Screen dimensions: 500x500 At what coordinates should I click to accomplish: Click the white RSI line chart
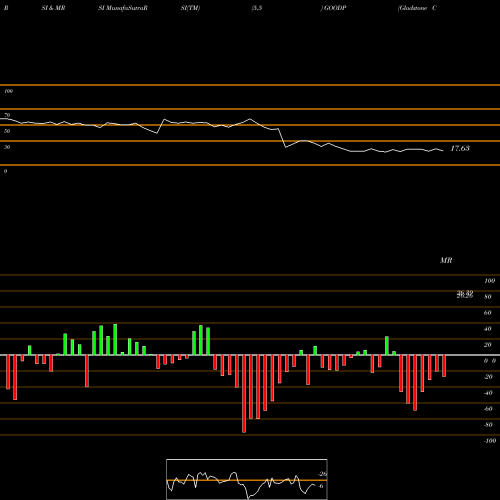[222, 135]
